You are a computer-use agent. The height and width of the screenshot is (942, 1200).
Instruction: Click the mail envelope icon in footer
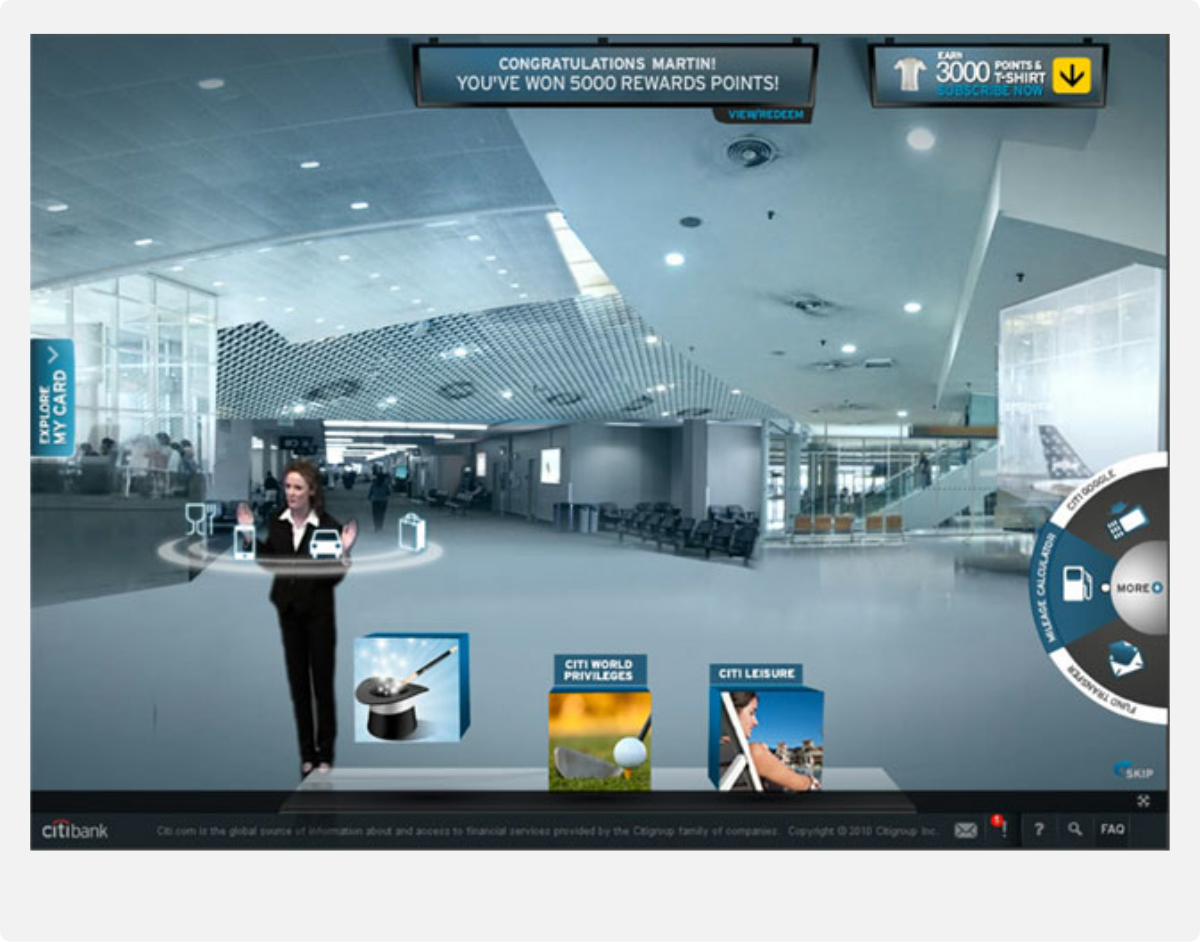click(965, 830)
